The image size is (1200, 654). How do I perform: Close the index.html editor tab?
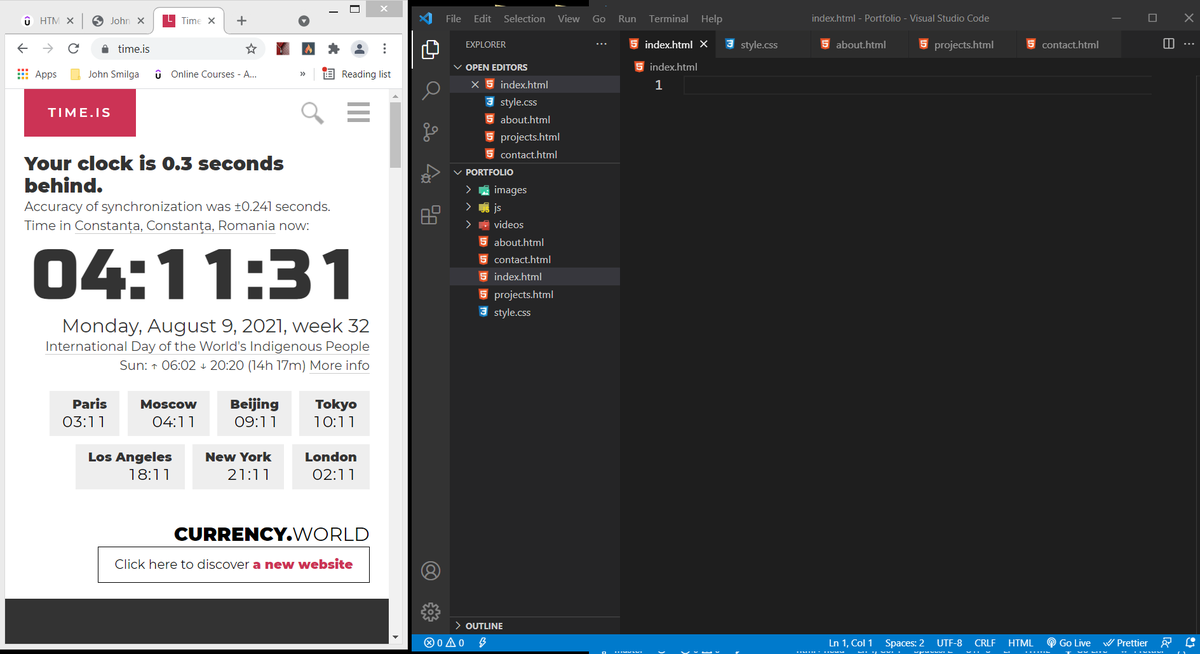click(704, 44)
